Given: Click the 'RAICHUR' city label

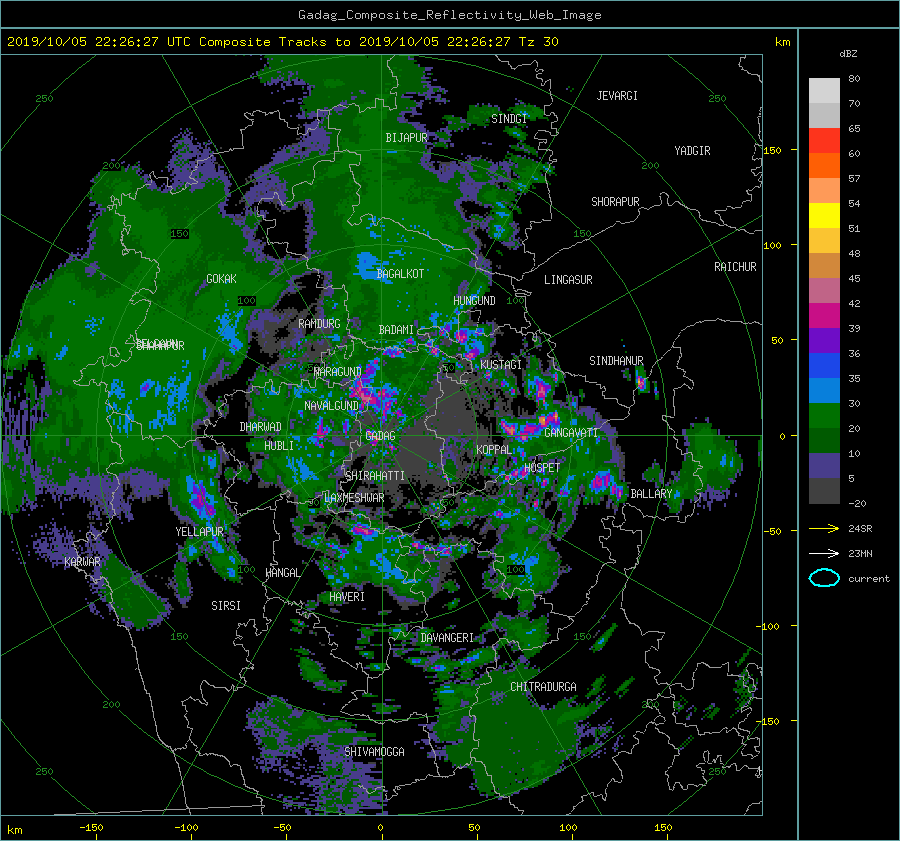Looking at the screenshot, I should (x=735, y=267).
